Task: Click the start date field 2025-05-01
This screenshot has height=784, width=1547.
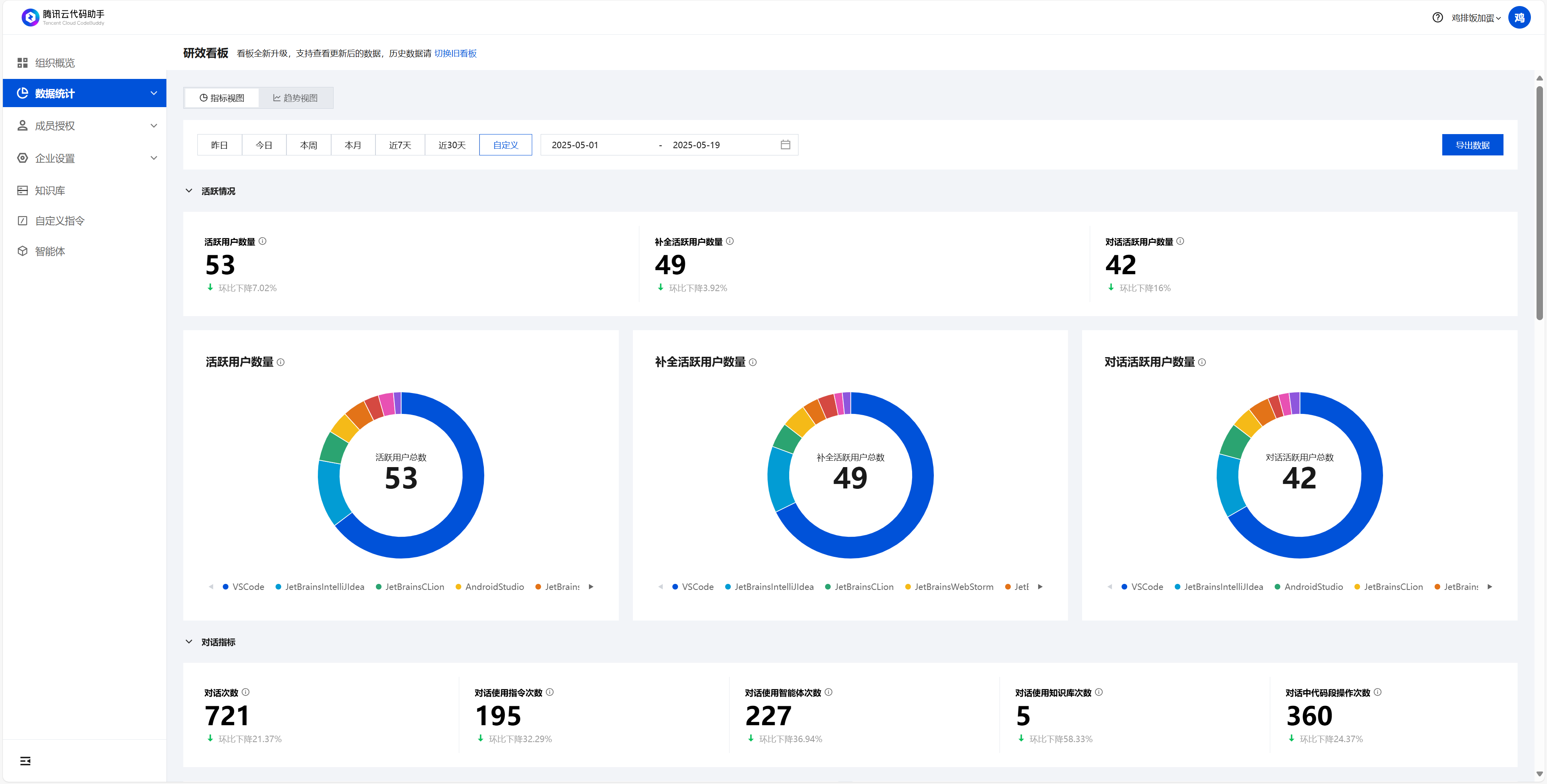Action: pos(575,145)
